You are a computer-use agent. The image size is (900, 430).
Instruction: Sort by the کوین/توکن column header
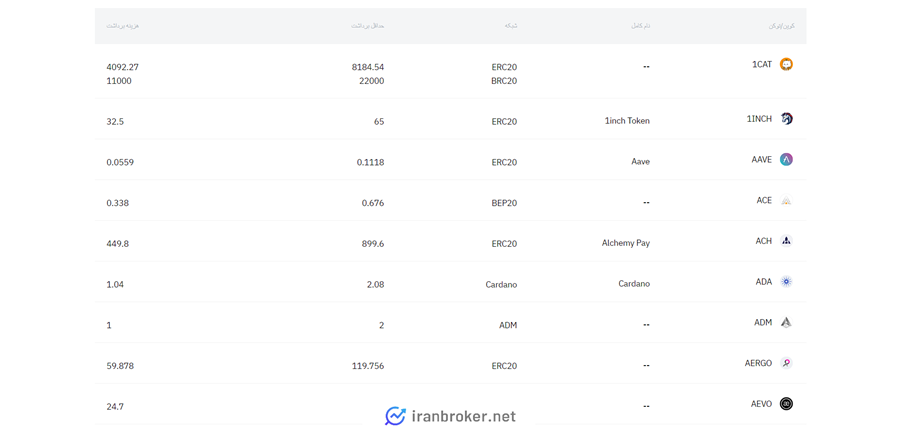(782, 26)
